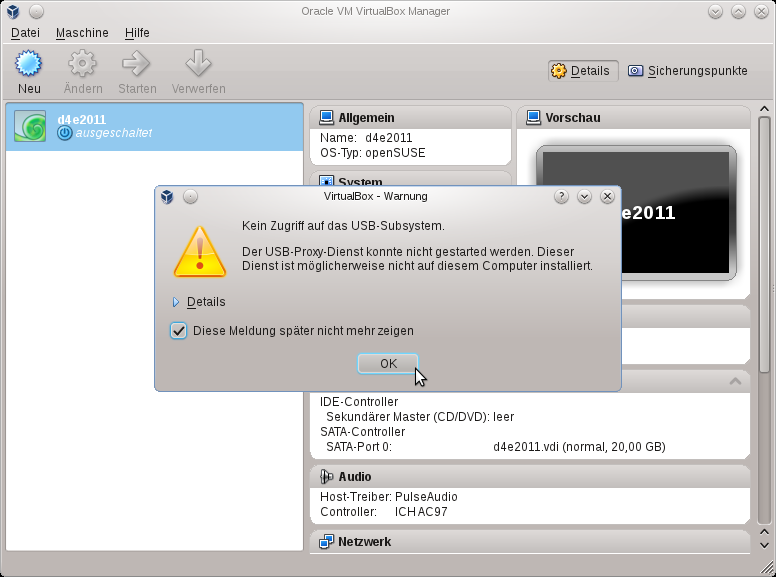Expand the Details disclosure triangle in dialog

coord(176,302)
